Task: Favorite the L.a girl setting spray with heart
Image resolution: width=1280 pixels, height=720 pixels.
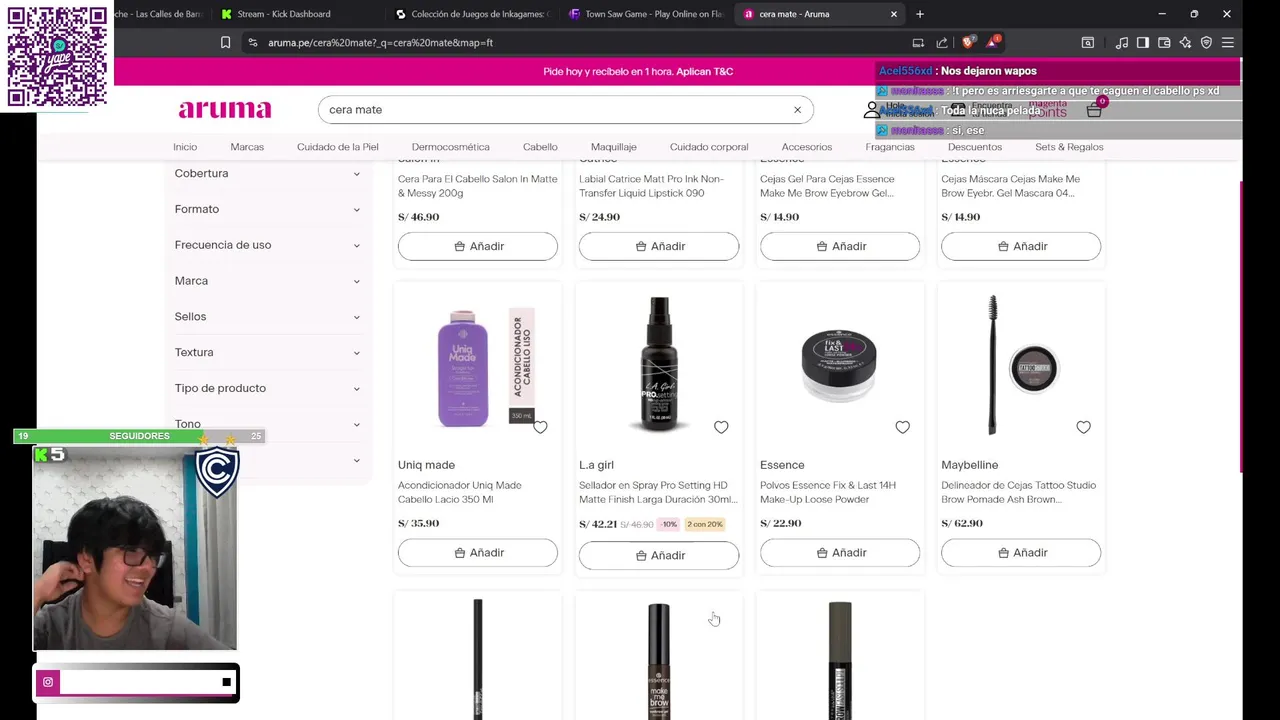Action: tap(721, 427)
